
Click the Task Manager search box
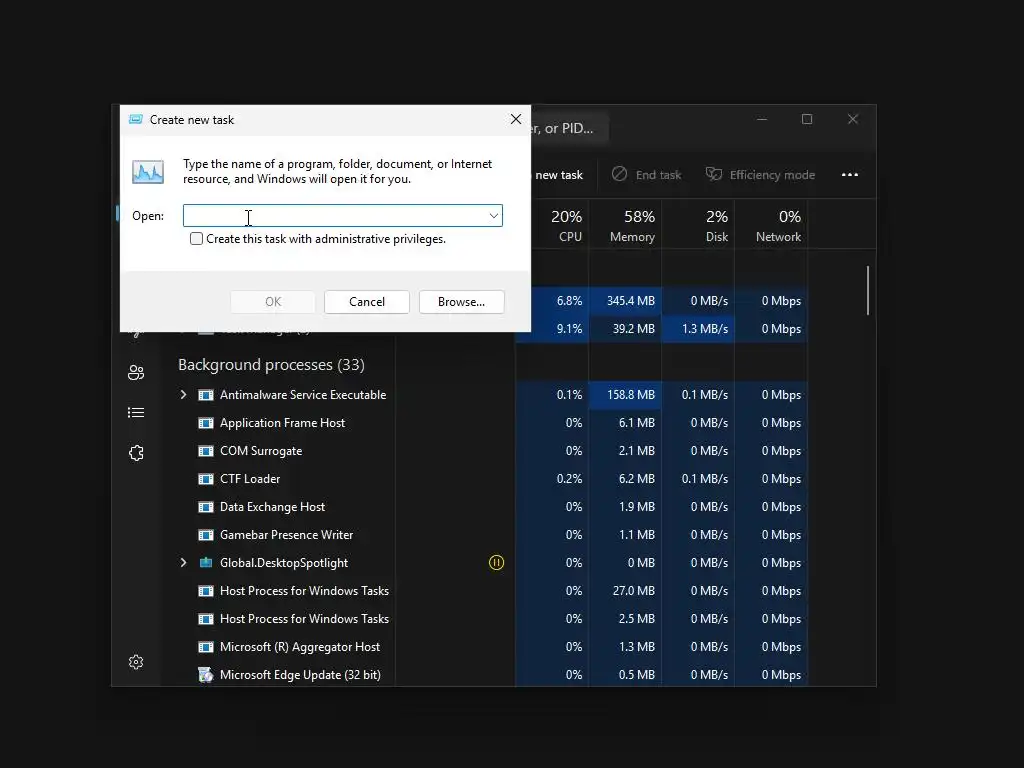[569, 128]
